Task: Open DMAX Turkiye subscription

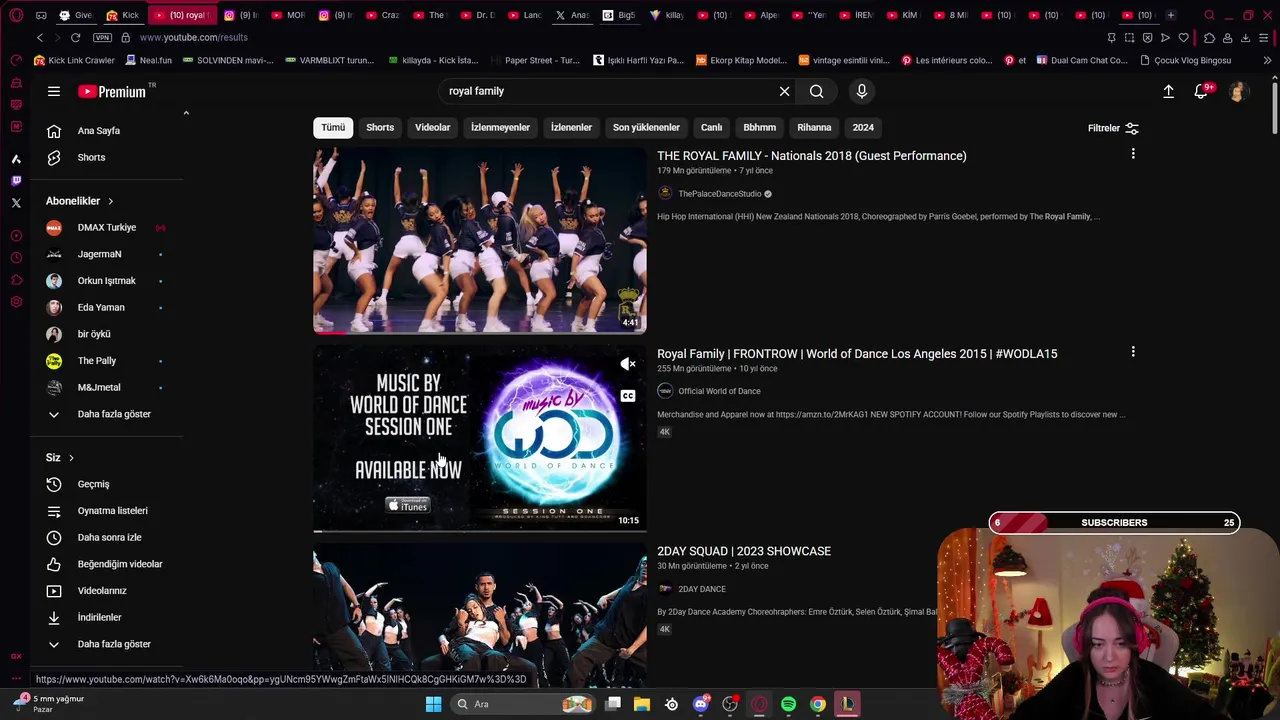Action: point(107,228)
